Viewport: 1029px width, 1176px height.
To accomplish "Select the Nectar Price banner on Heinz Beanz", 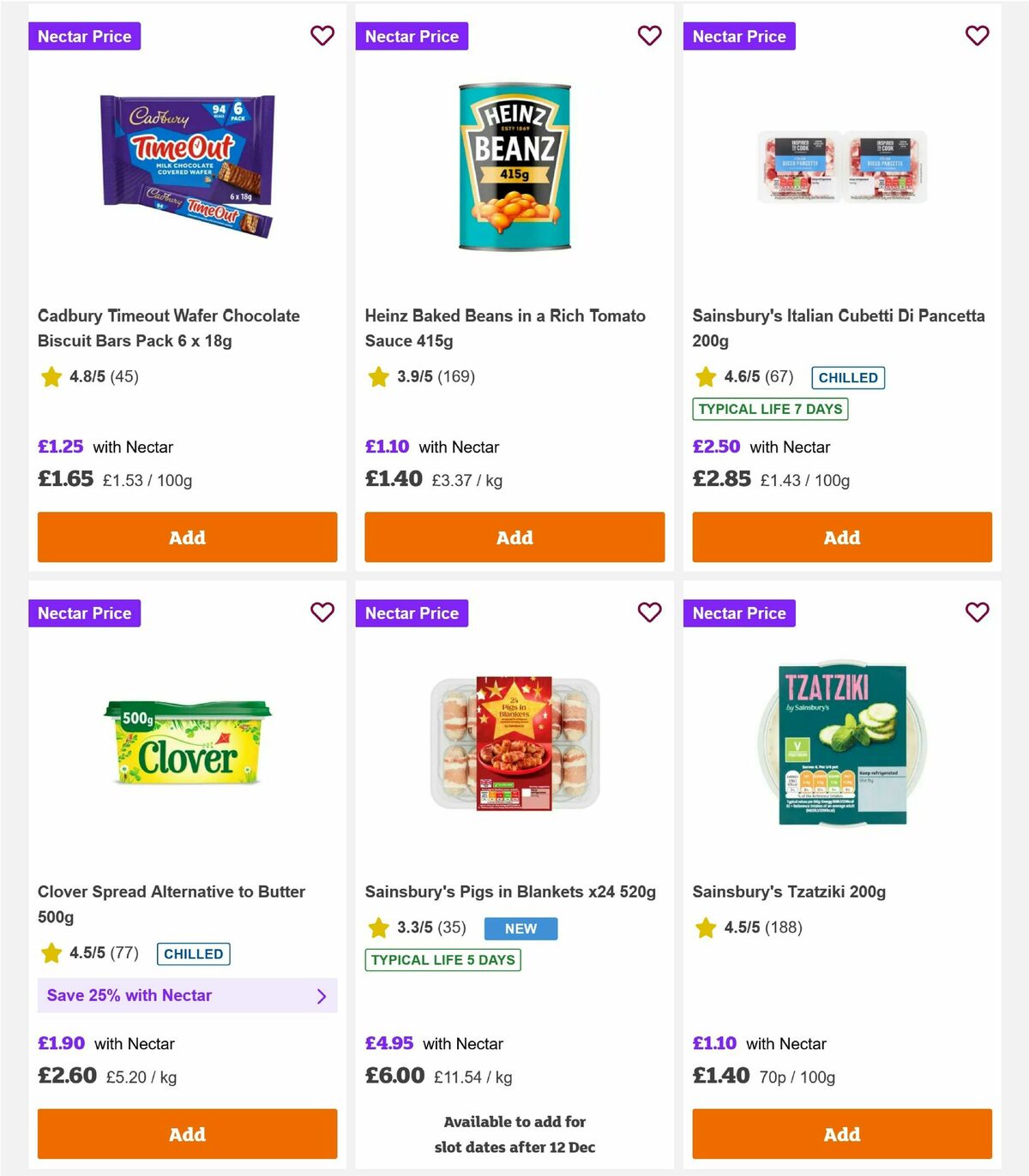I will click(x=412, y=36).
